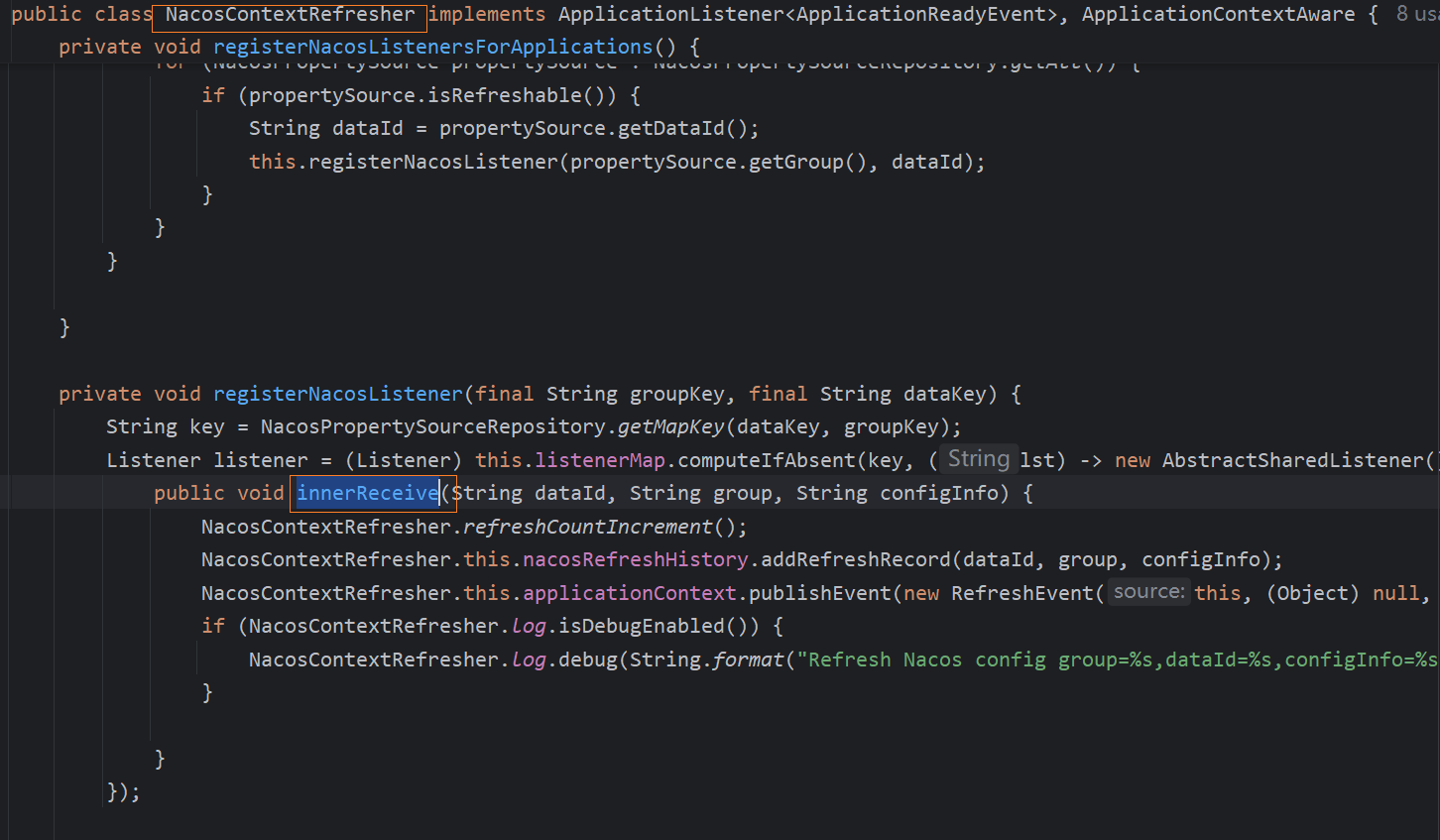
Task: Click the listenerMap field reference
Action: point(600,460)
